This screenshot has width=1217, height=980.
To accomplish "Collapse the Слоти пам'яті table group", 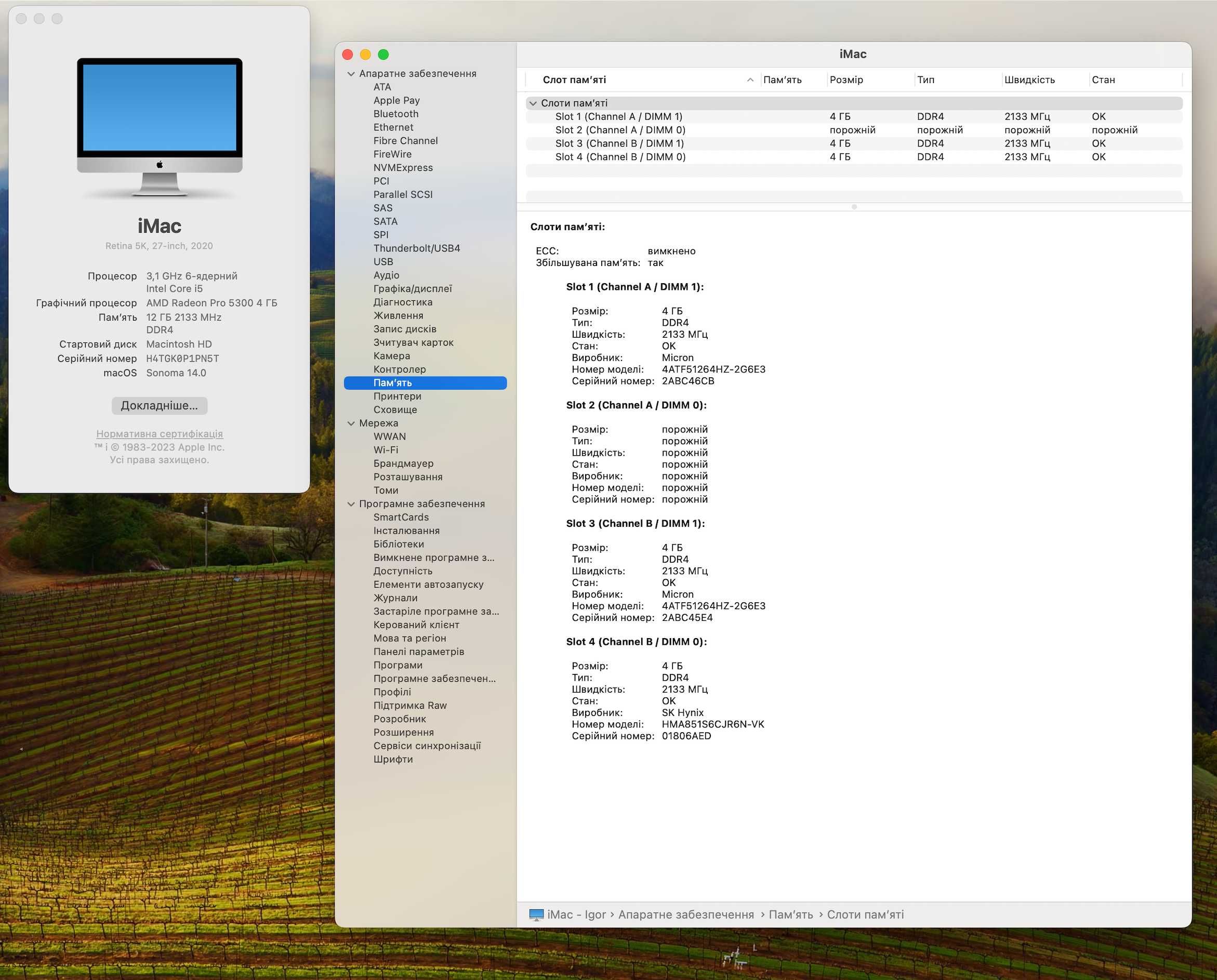I will [x=533, y=103].
